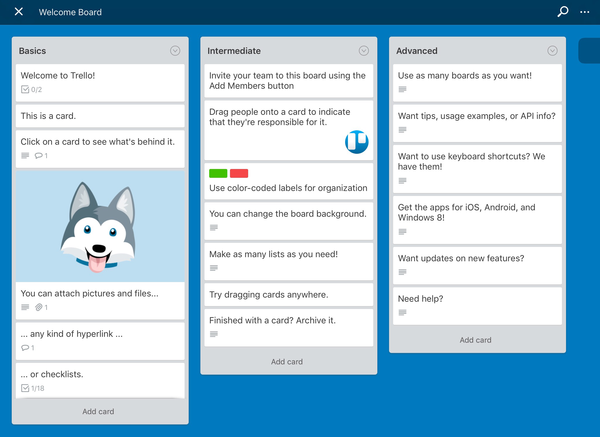Open 'Want updates on new features?' card

[478, 266]
